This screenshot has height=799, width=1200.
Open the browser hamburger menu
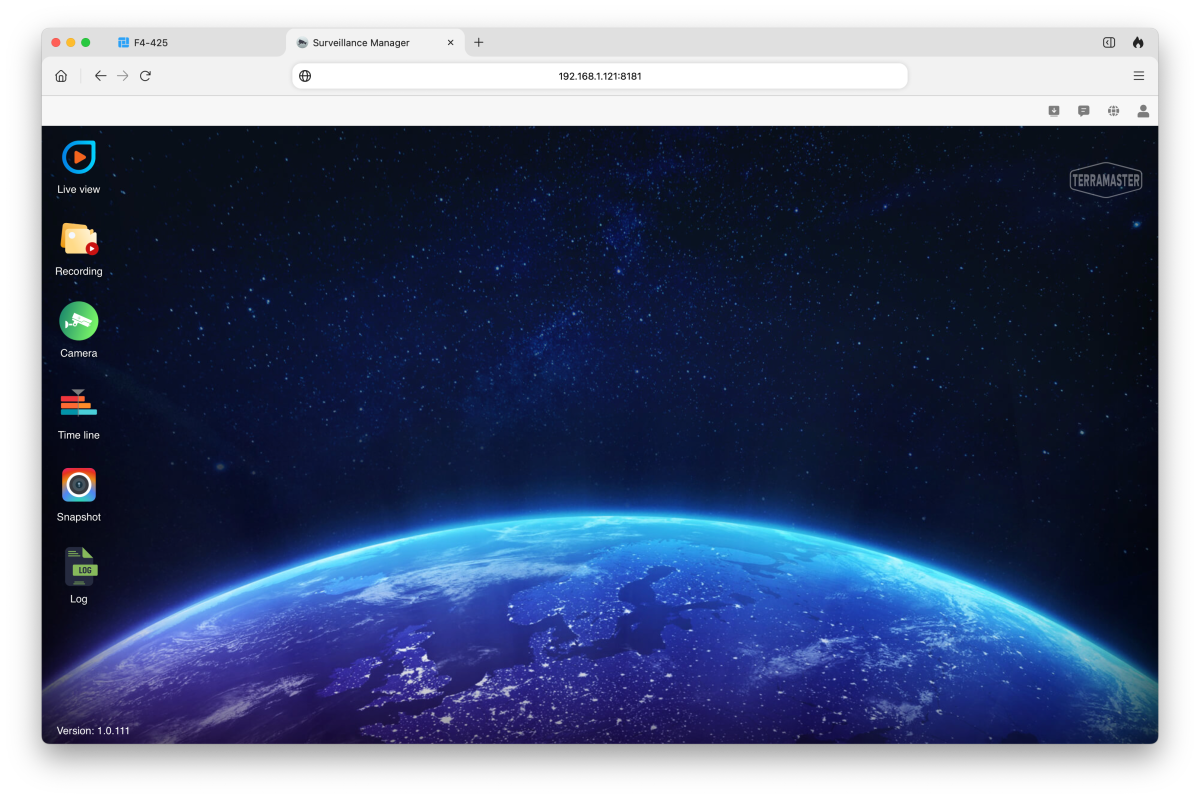click(1139, 76)
